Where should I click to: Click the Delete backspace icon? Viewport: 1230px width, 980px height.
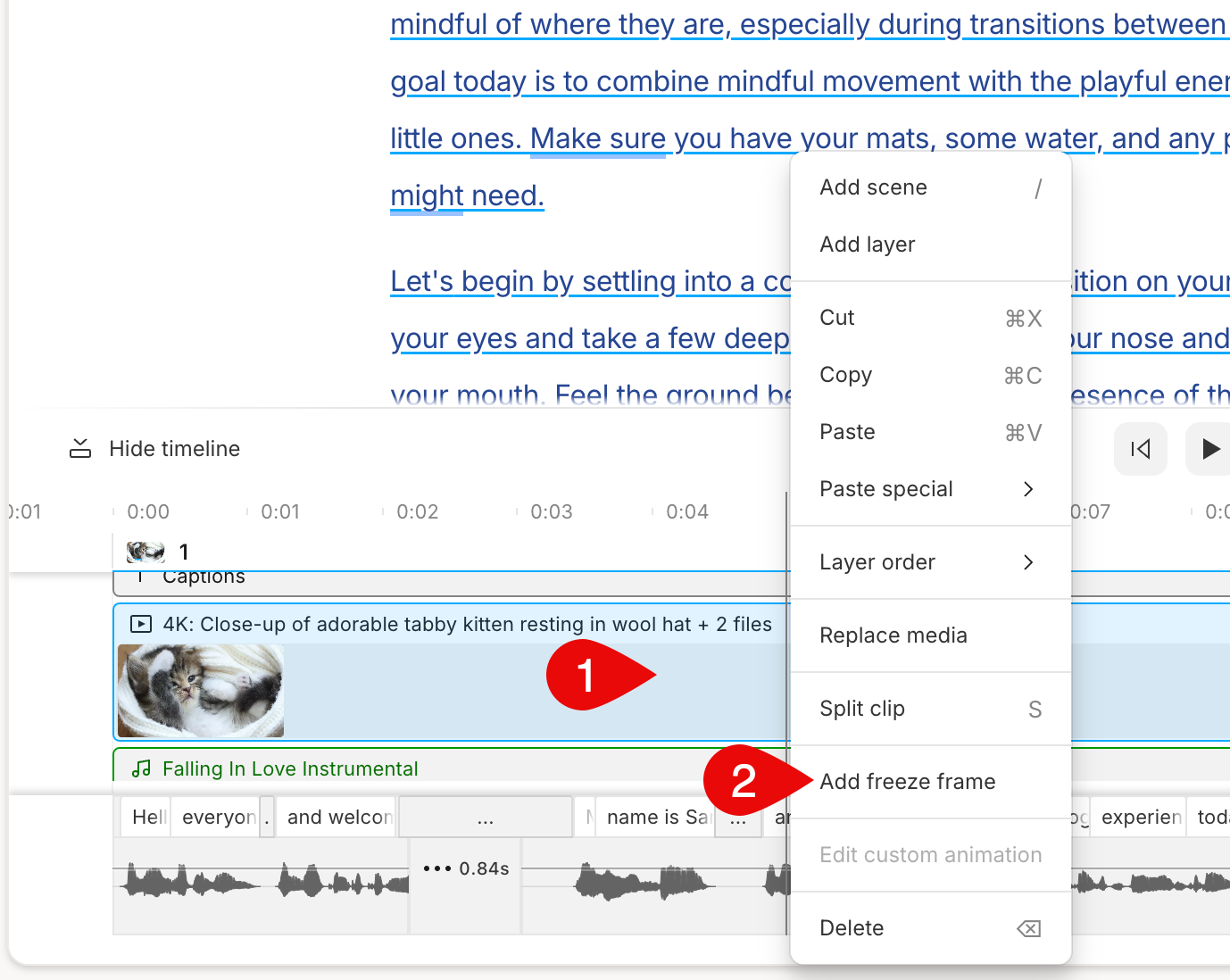pos(1028,928)
